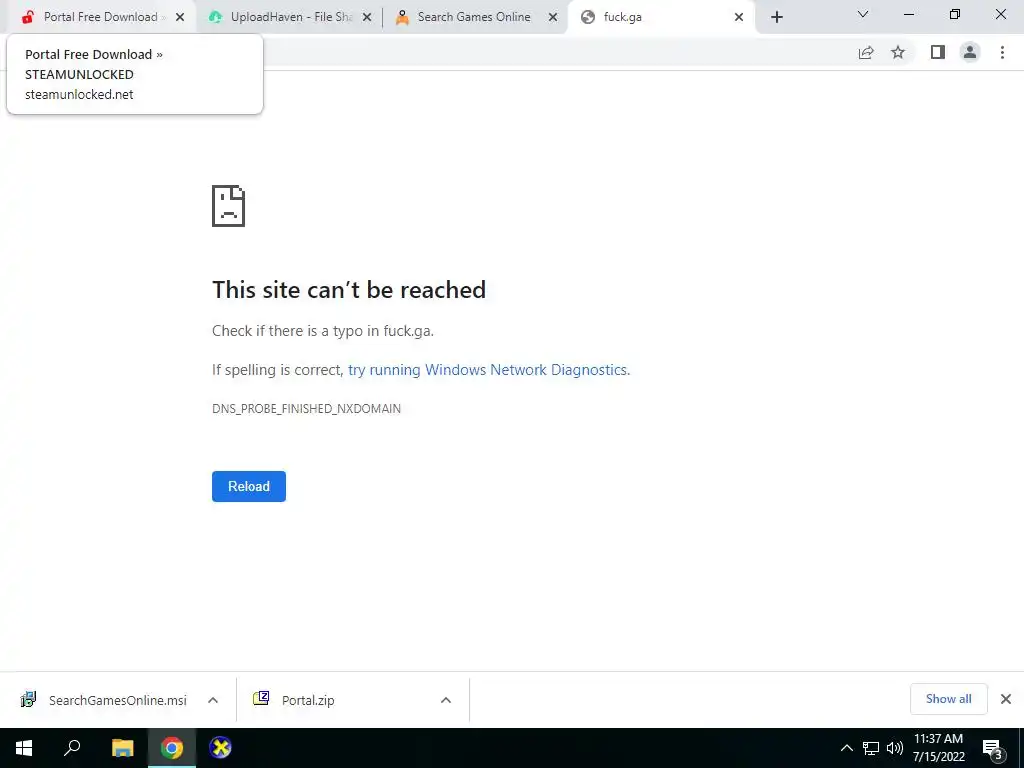Run Windows Network Diagnostics link
The height and width of the screenshot is (768, 1024).
pyautogui.click(x=487, y=370)
